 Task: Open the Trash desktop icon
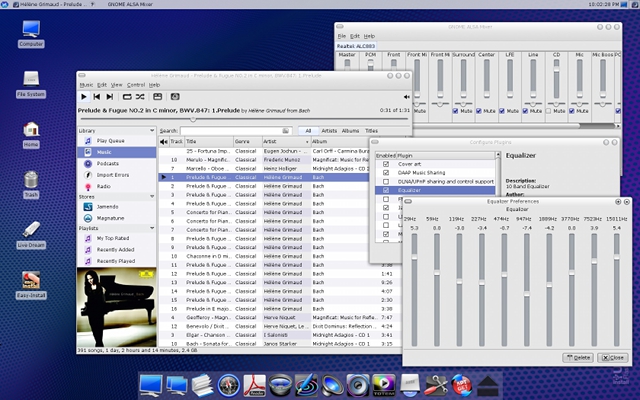click(31, 184)
